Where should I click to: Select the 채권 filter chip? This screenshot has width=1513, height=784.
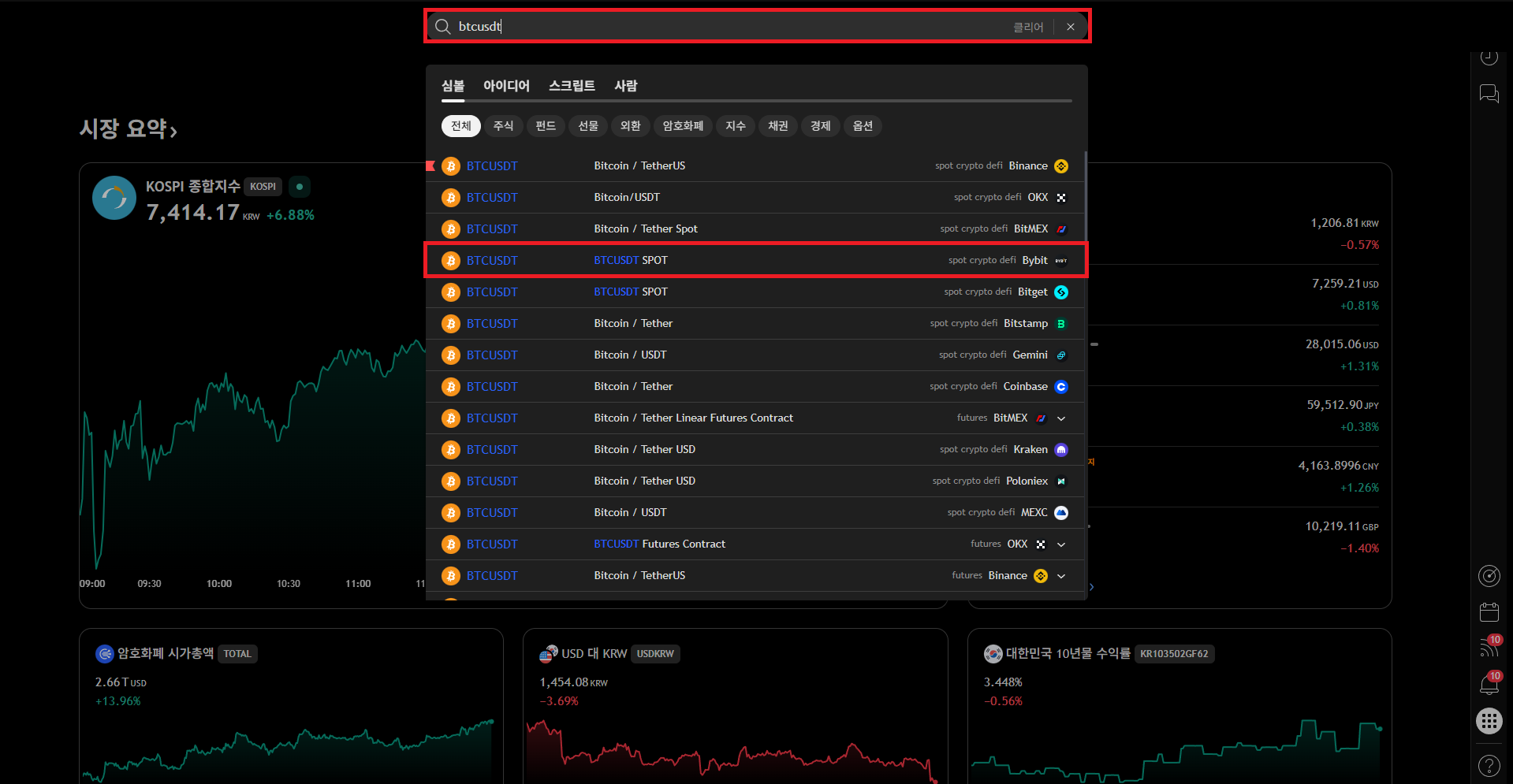[x=778, y=126]
